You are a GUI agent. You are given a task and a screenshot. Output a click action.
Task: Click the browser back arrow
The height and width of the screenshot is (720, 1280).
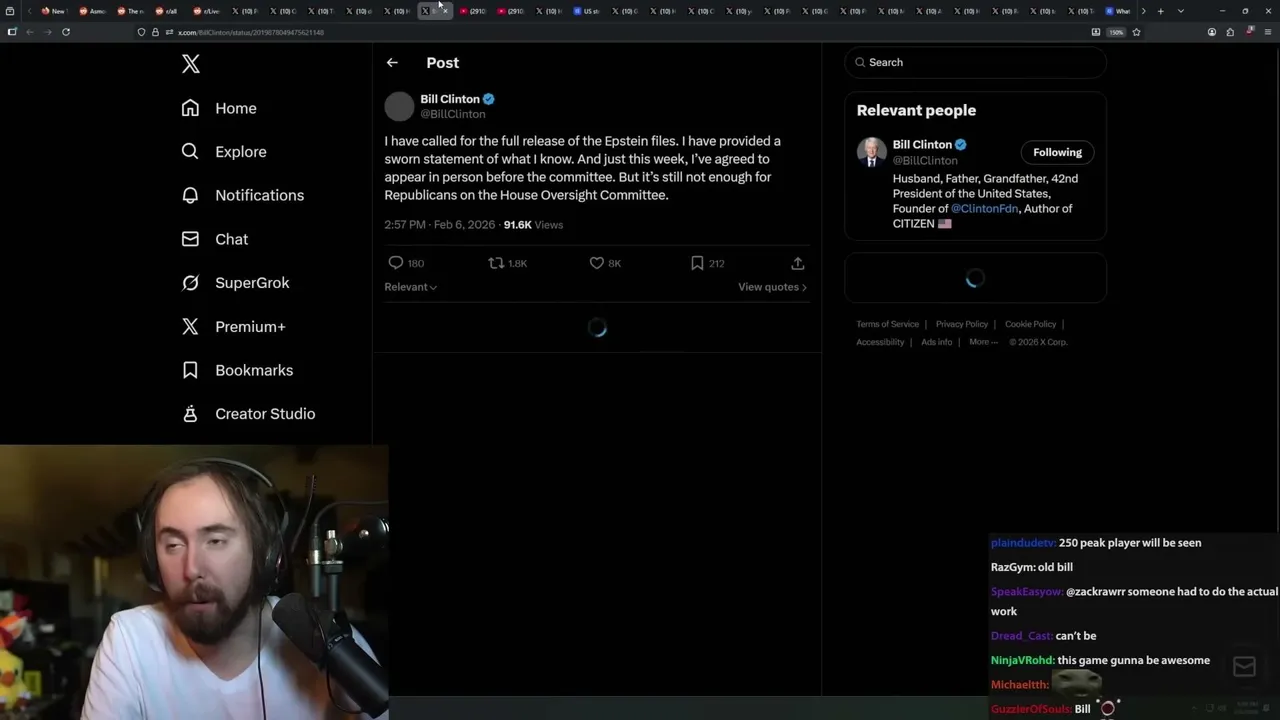pyautogui.click(x=30, y=32)
